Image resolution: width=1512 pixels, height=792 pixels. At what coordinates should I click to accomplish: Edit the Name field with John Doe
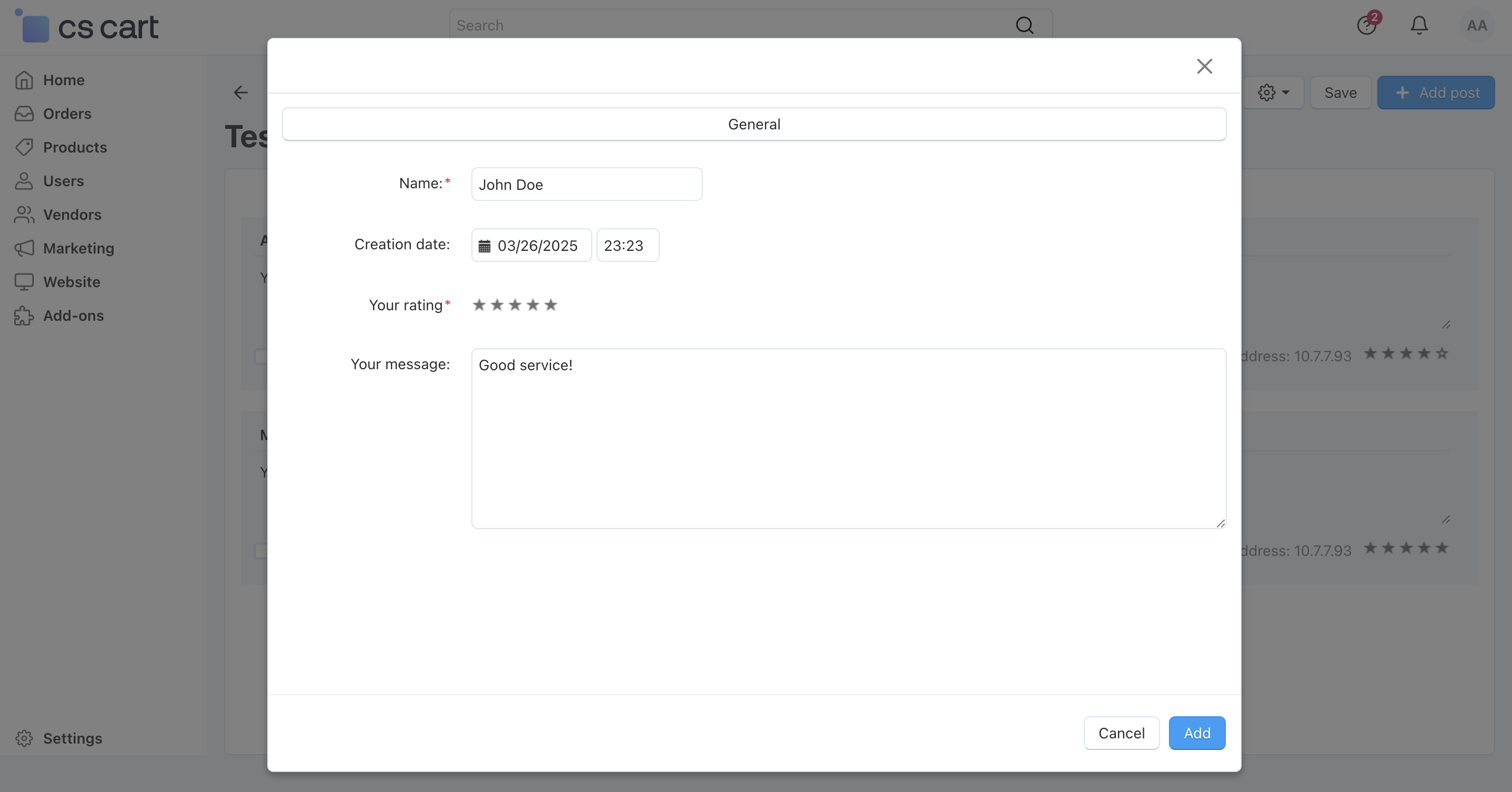[587, 184]
